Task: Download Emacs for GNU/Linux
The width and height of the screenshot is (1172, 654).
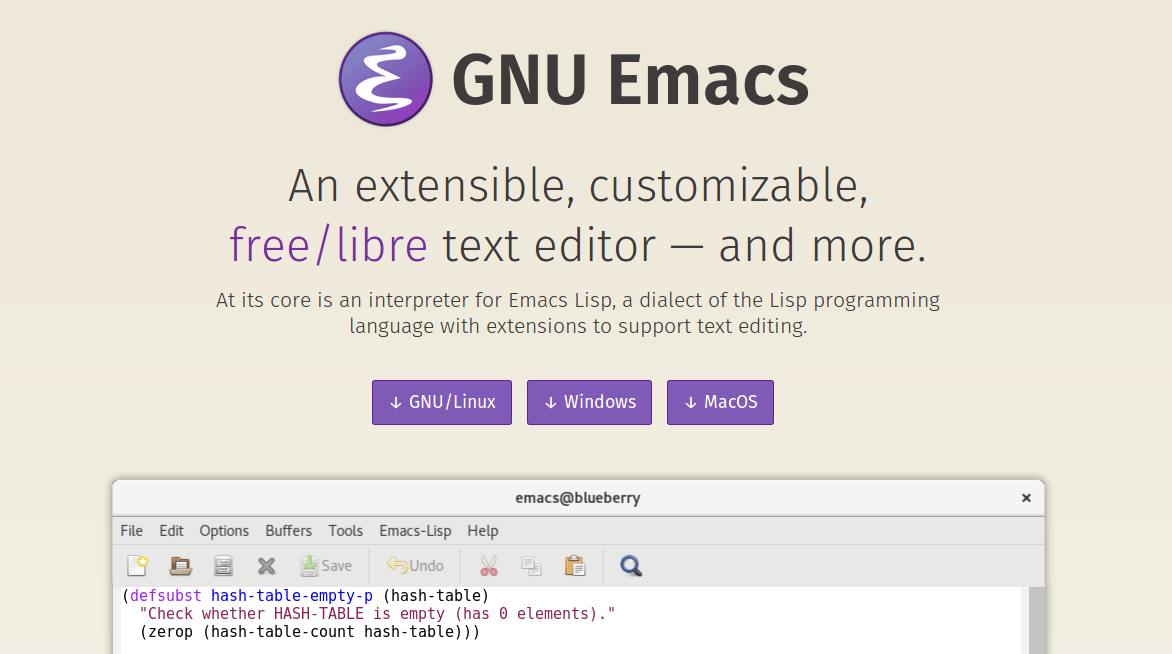Action: tap(442, 402)
